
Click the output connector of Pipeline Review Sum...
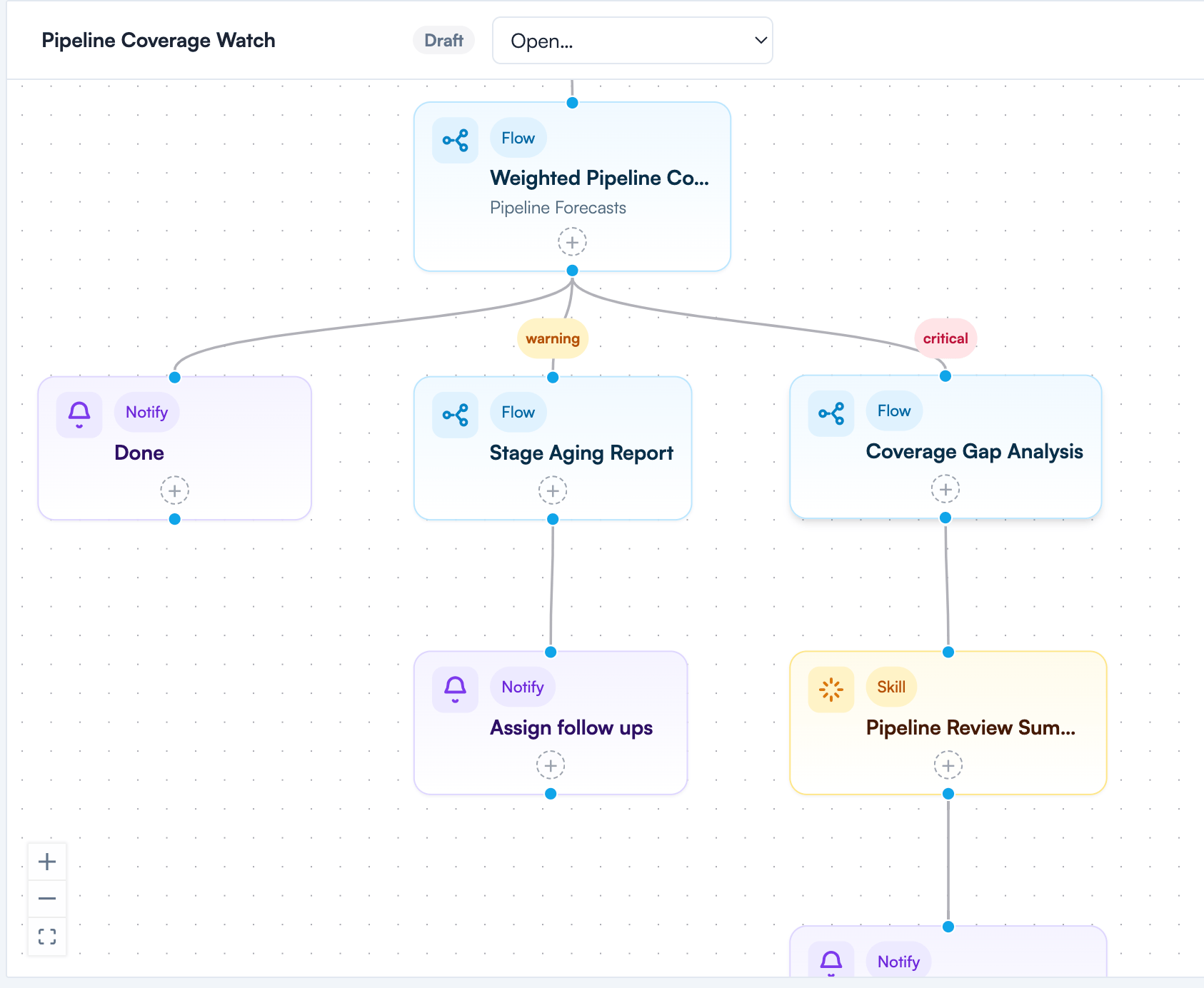click(948, 794)
